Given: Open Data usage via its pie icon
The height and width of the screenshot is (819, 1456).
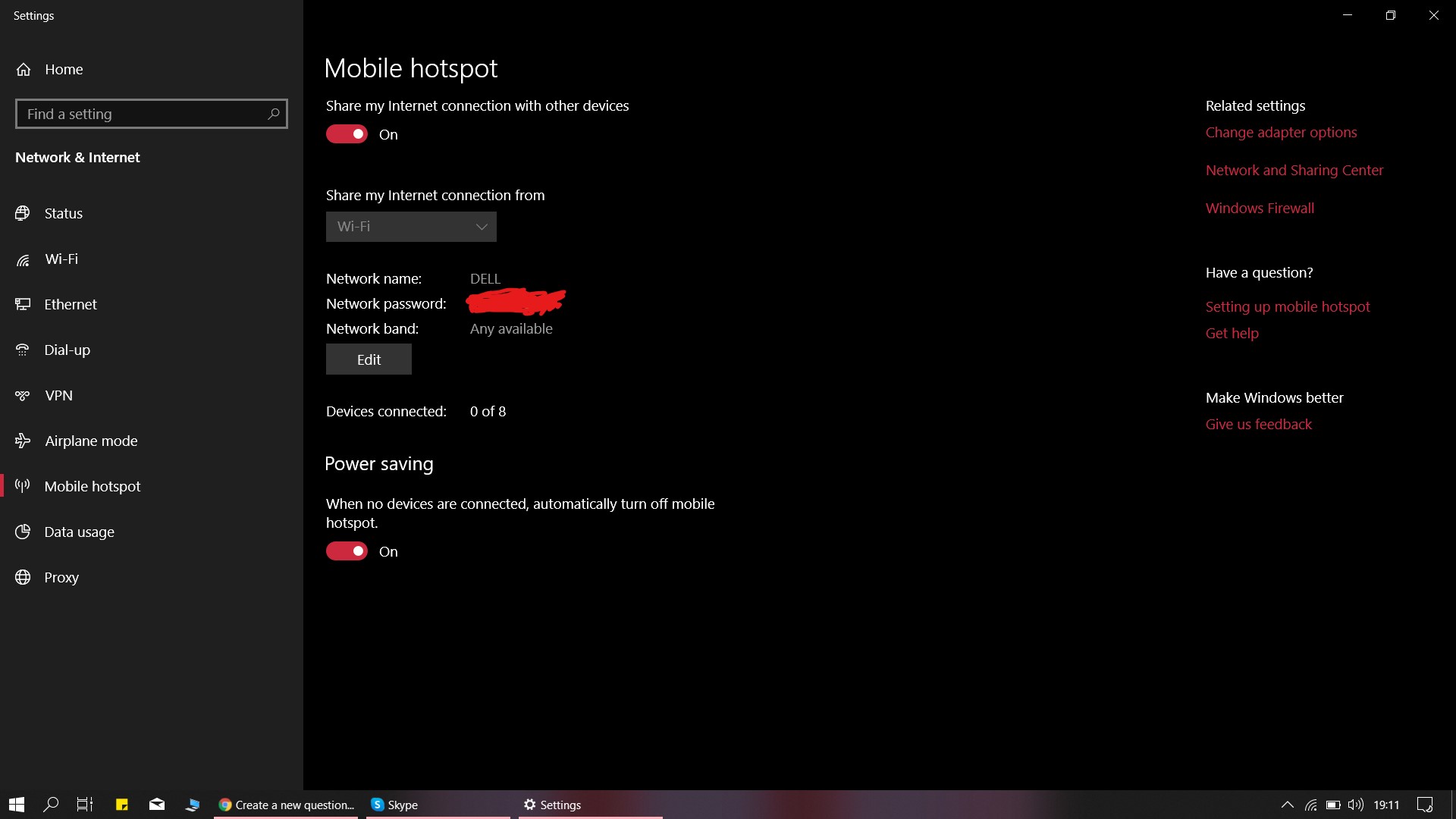Looking at the screenshot, I should pyautogui.click(x=23, y=532).
